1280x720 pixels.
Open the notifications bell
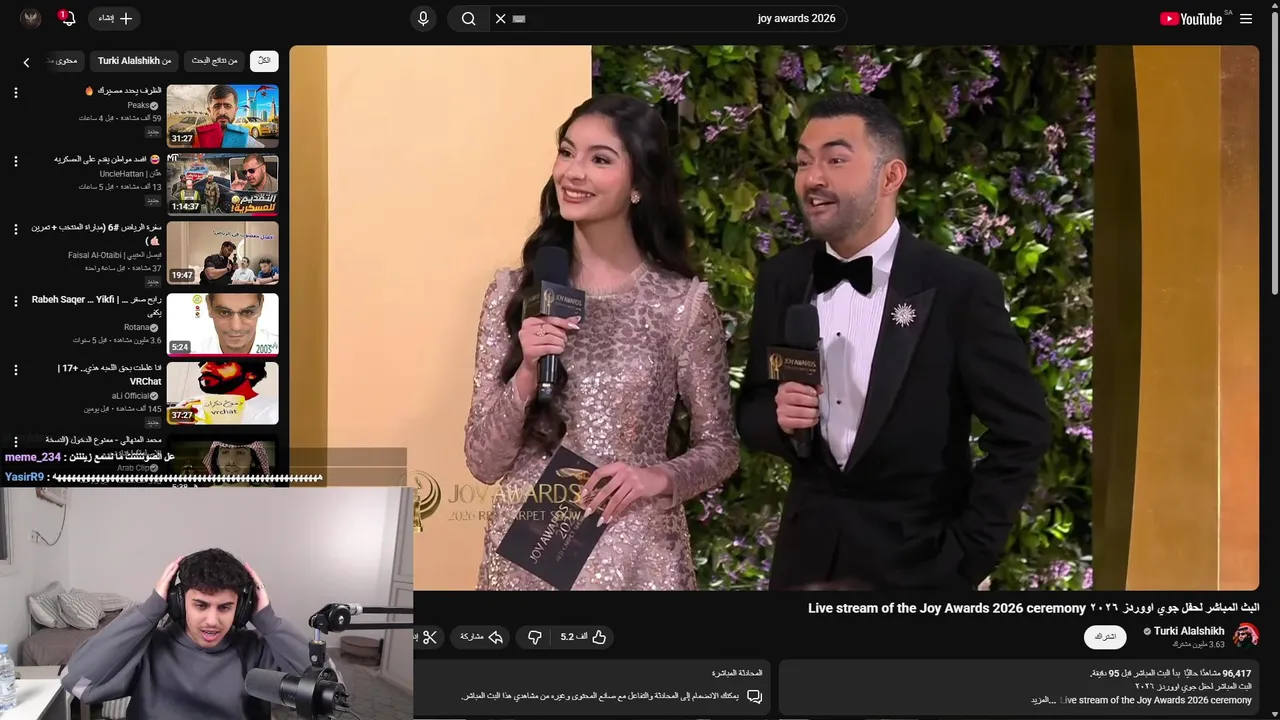(67, 18)
